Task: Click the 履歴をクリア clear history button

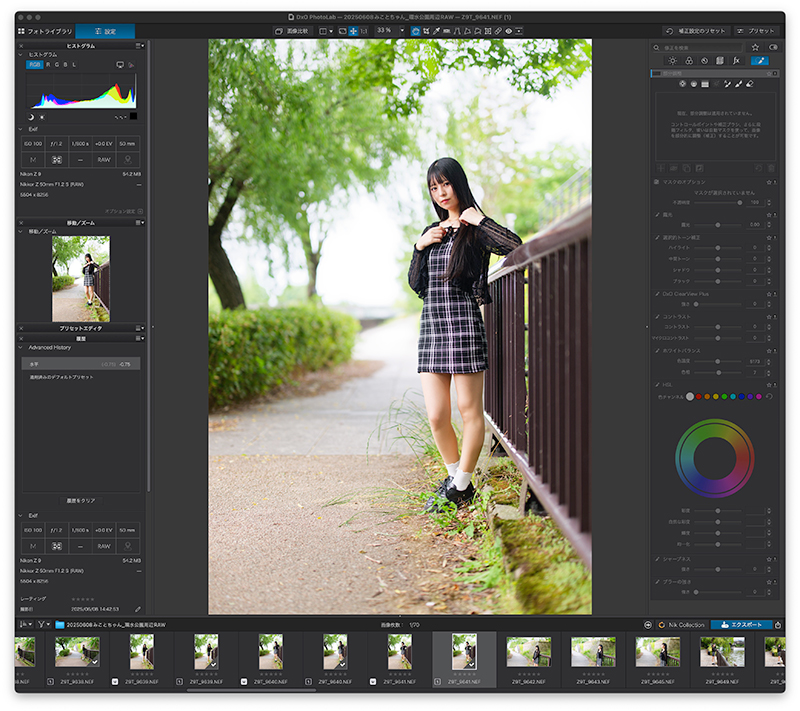Action: 81,501
